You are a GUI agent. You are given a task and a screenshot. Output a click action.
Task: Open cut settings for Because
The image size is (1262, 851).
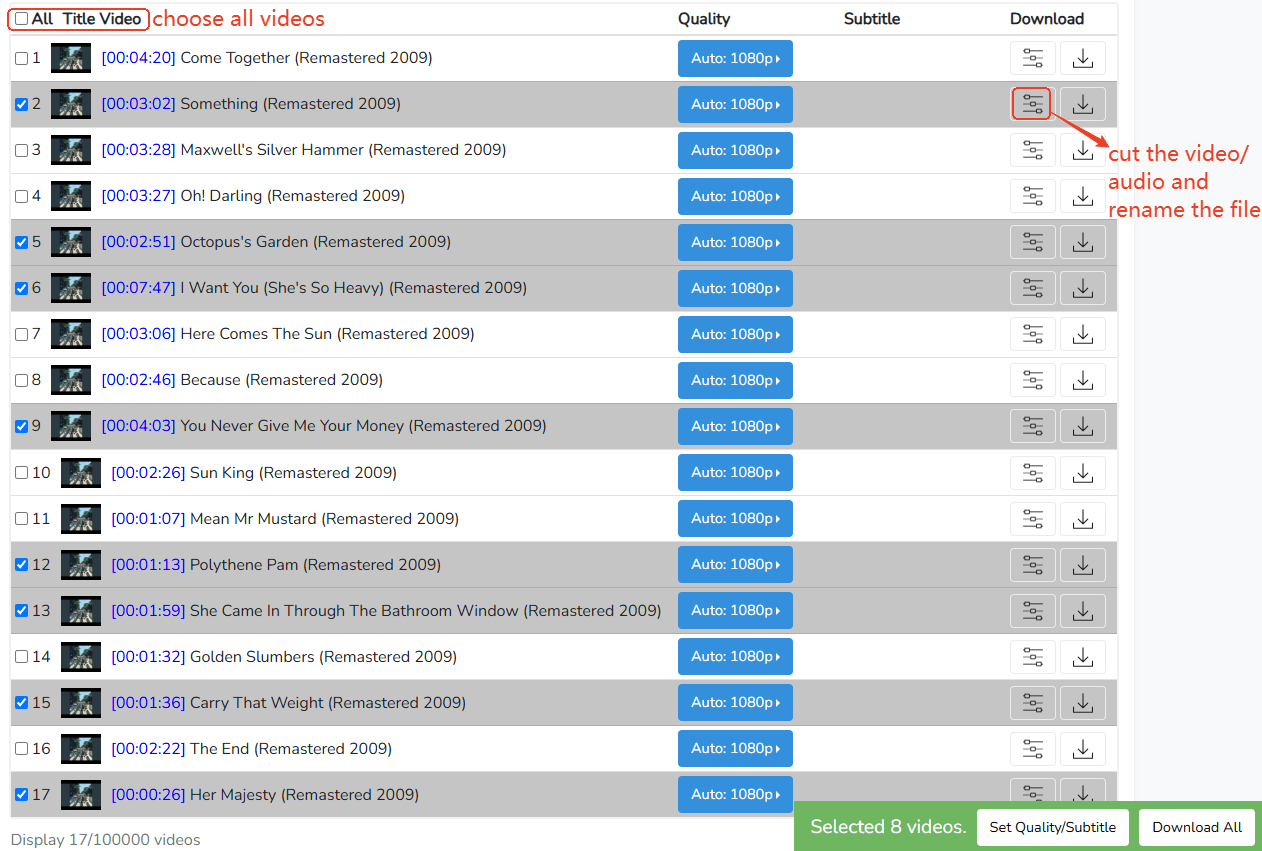1032,381
